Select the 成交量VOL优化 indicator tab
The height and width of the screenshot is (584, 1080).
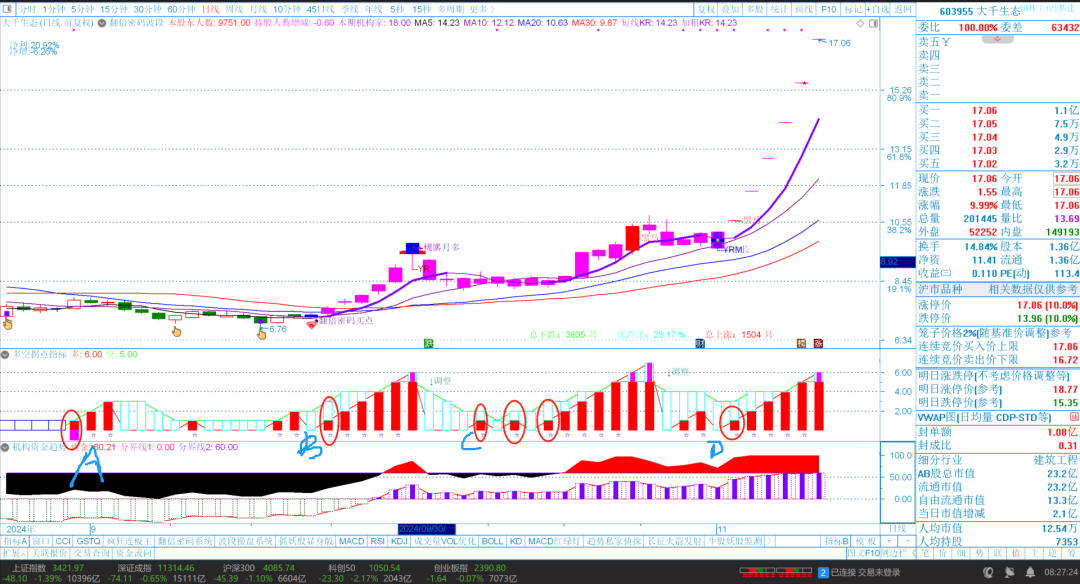[444, 541]
